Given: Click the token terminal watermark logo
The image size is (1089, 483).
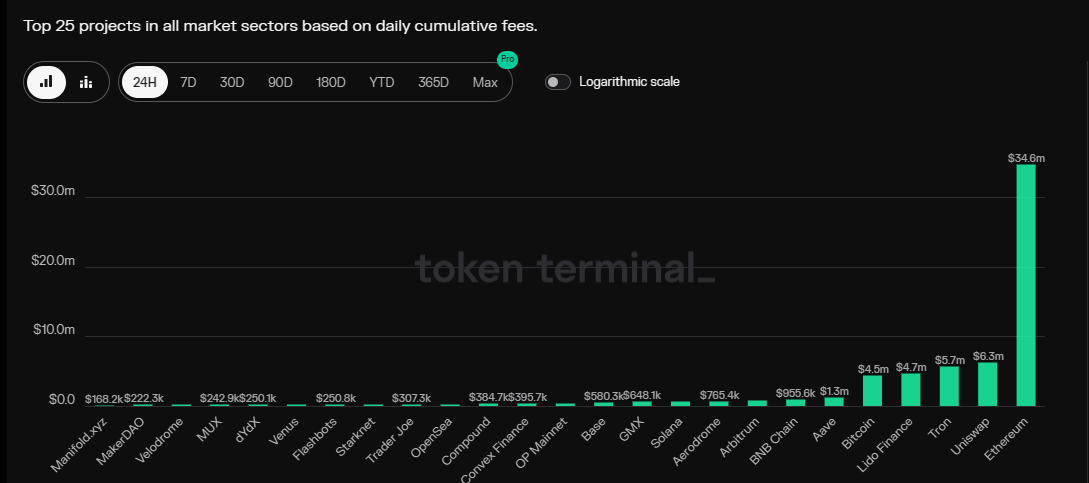Looking at the screenshot, I should coord(565,268).
